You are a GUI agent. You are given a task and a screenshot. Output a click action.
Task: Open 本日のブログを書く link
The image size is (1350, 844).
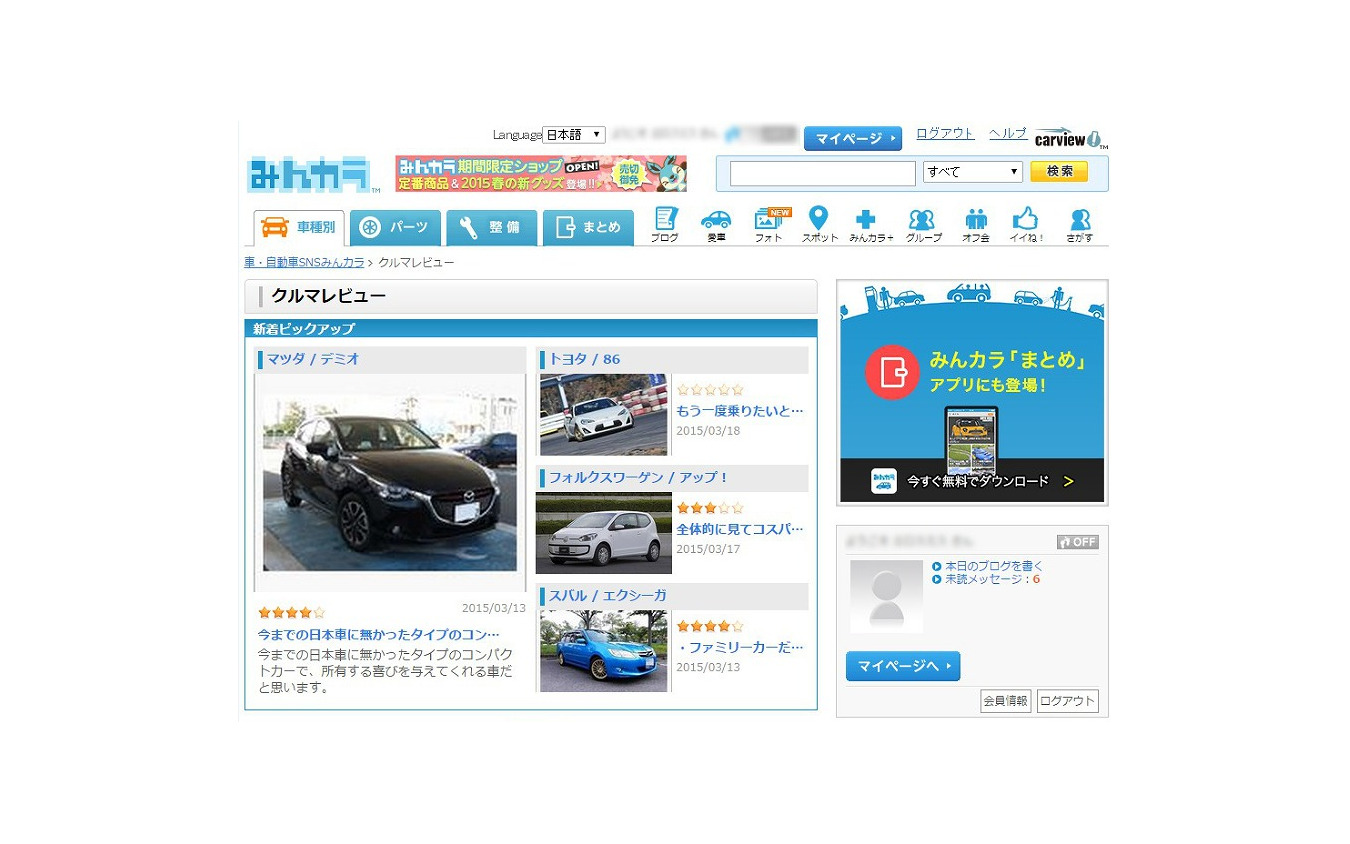(x=994, y=566)
